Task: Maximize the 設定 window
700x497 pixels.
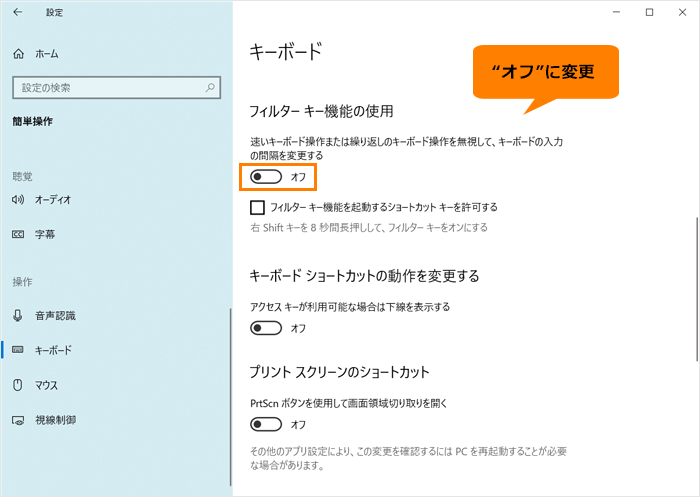Action: [650, 12]
